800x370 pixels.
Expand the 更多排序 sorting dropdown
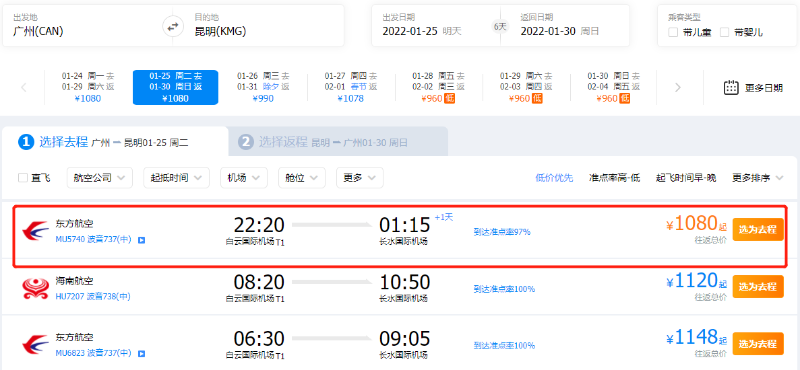[x=757, y=178]
